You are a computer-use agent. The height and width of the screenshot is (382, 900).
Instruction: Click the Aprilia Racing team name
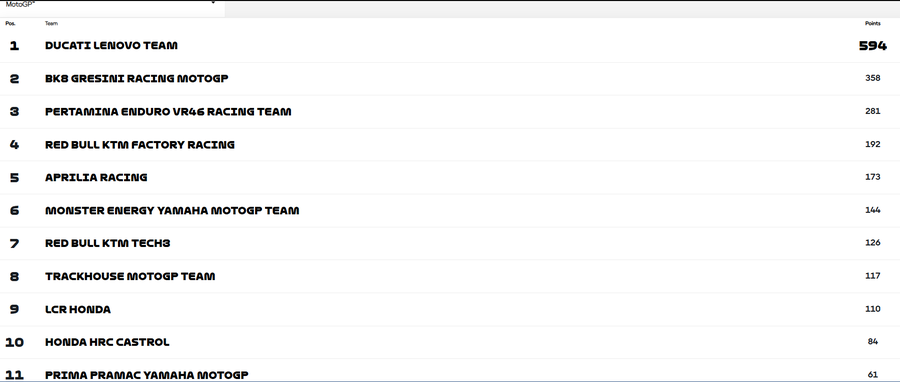pyautogui.click(x=96, y=178)
